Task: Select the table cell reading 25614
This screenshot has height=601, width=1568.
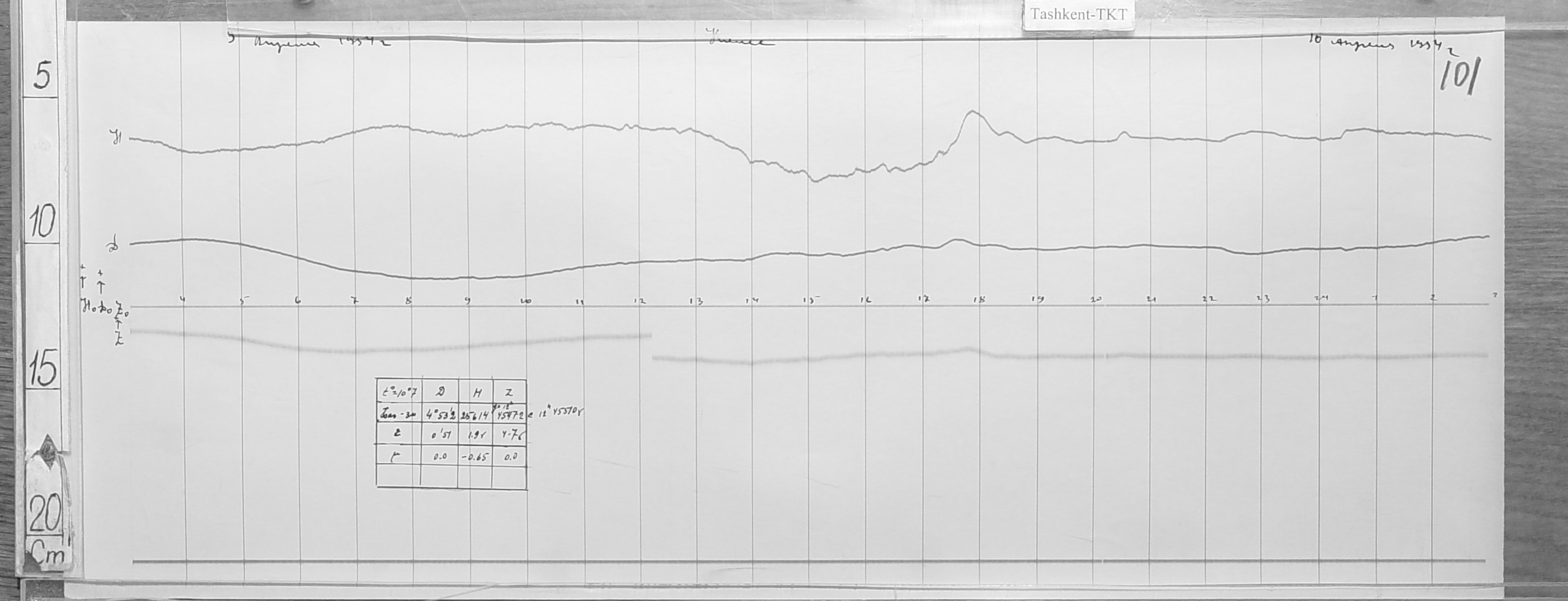Action: tap(475, 415)
